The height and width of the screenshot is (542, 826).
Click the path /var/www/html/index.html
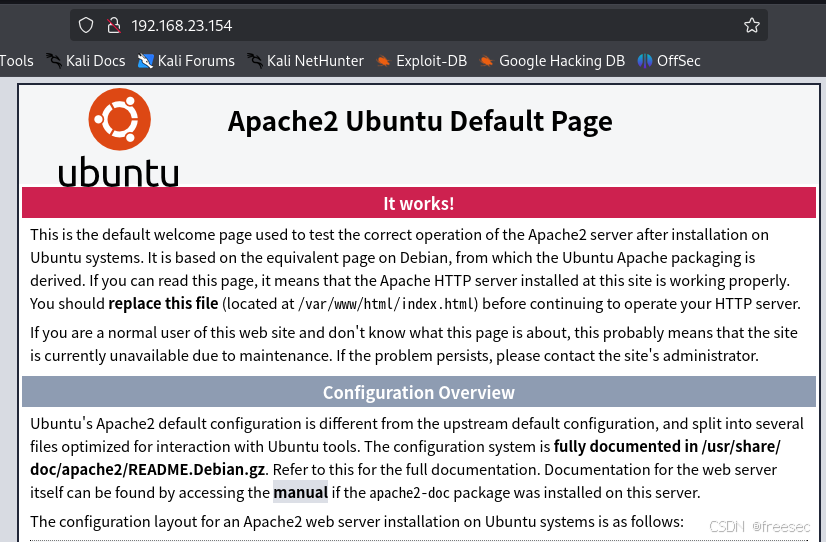[x=387, y=304]
